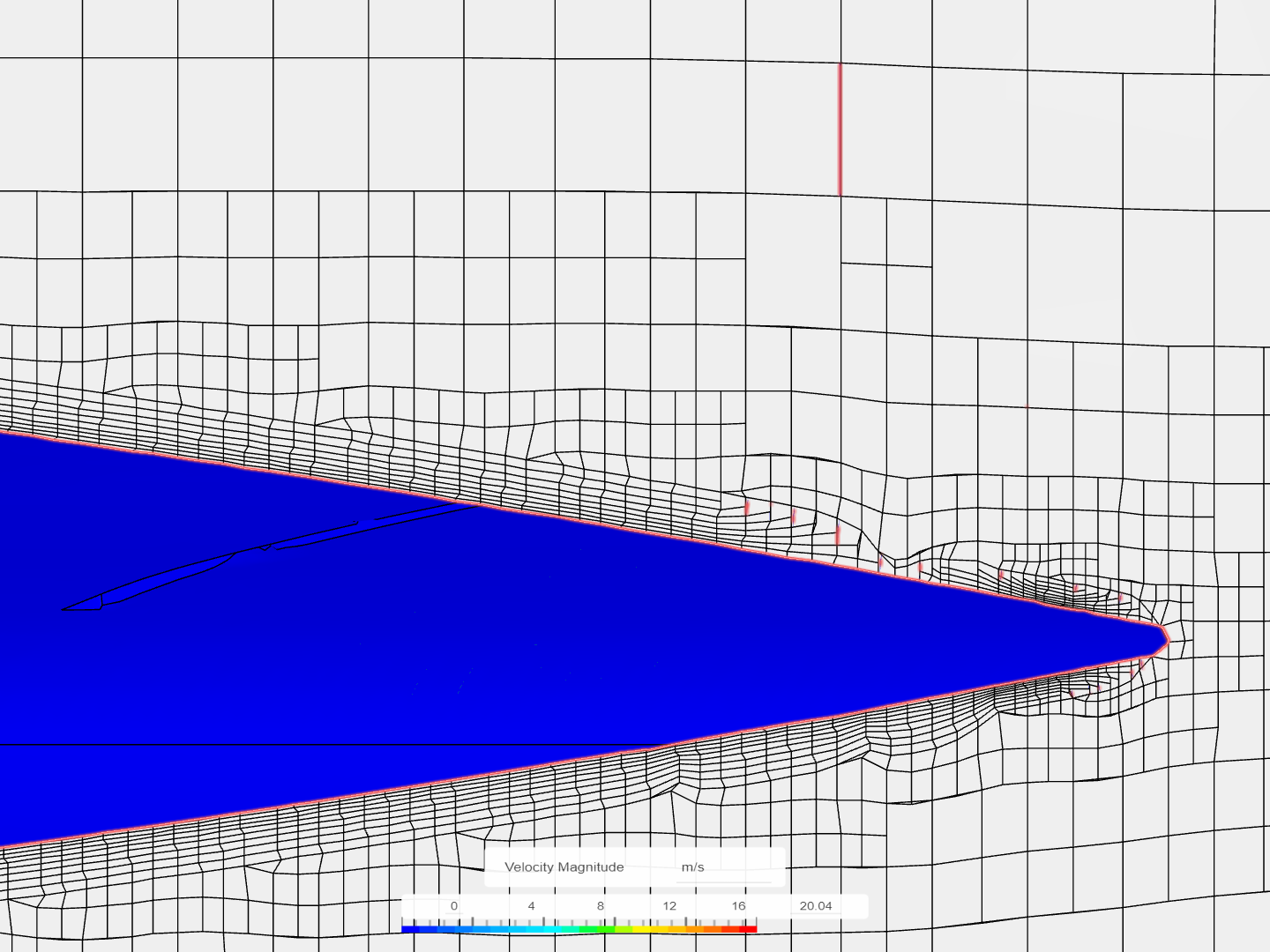The width and height of the screenshot is (1270, 952).
Task: Click the legend tick label 4
Action: [x=531, y=906]
